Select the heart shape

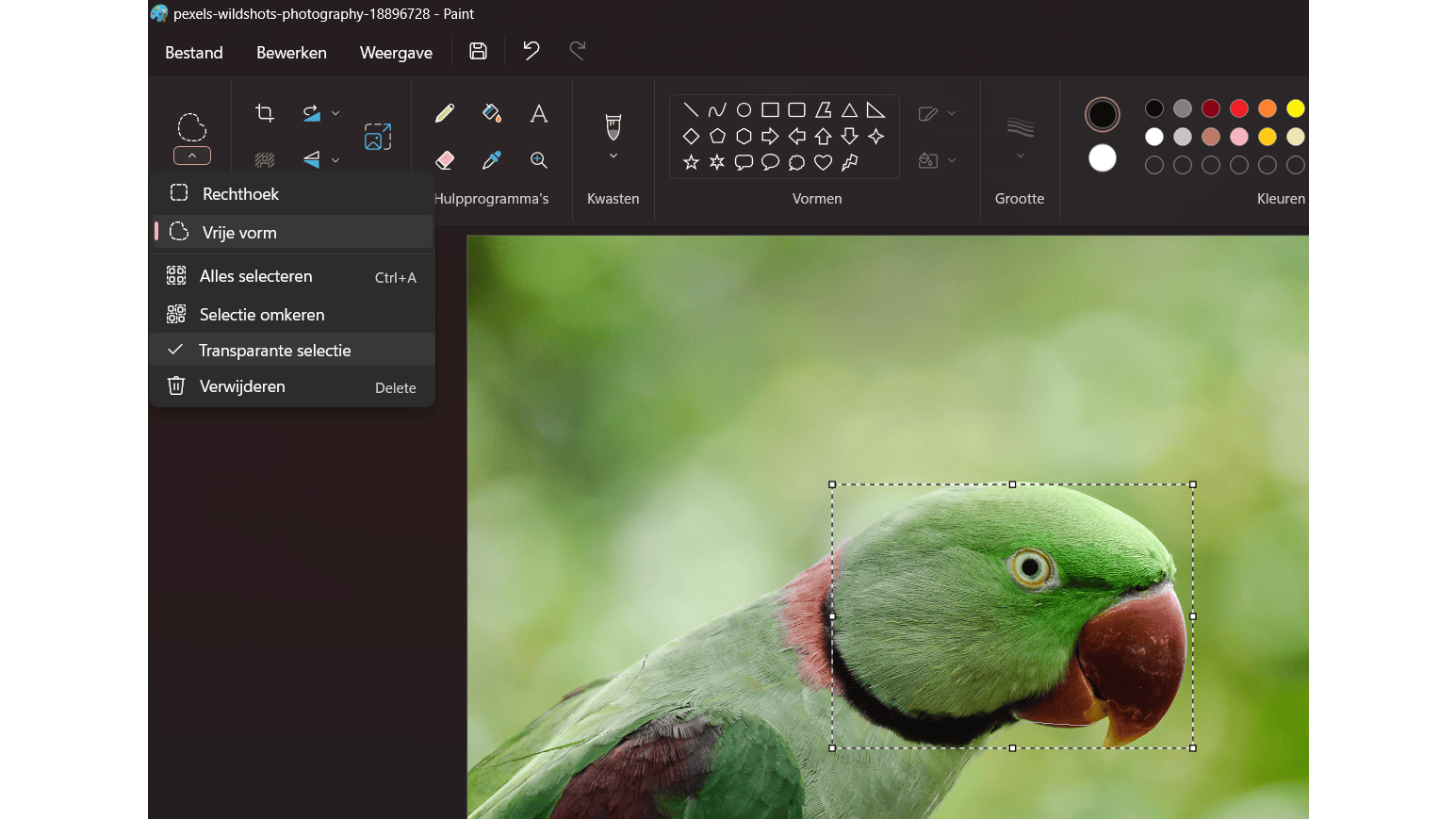pyautogui.click(x=823, y=162)
